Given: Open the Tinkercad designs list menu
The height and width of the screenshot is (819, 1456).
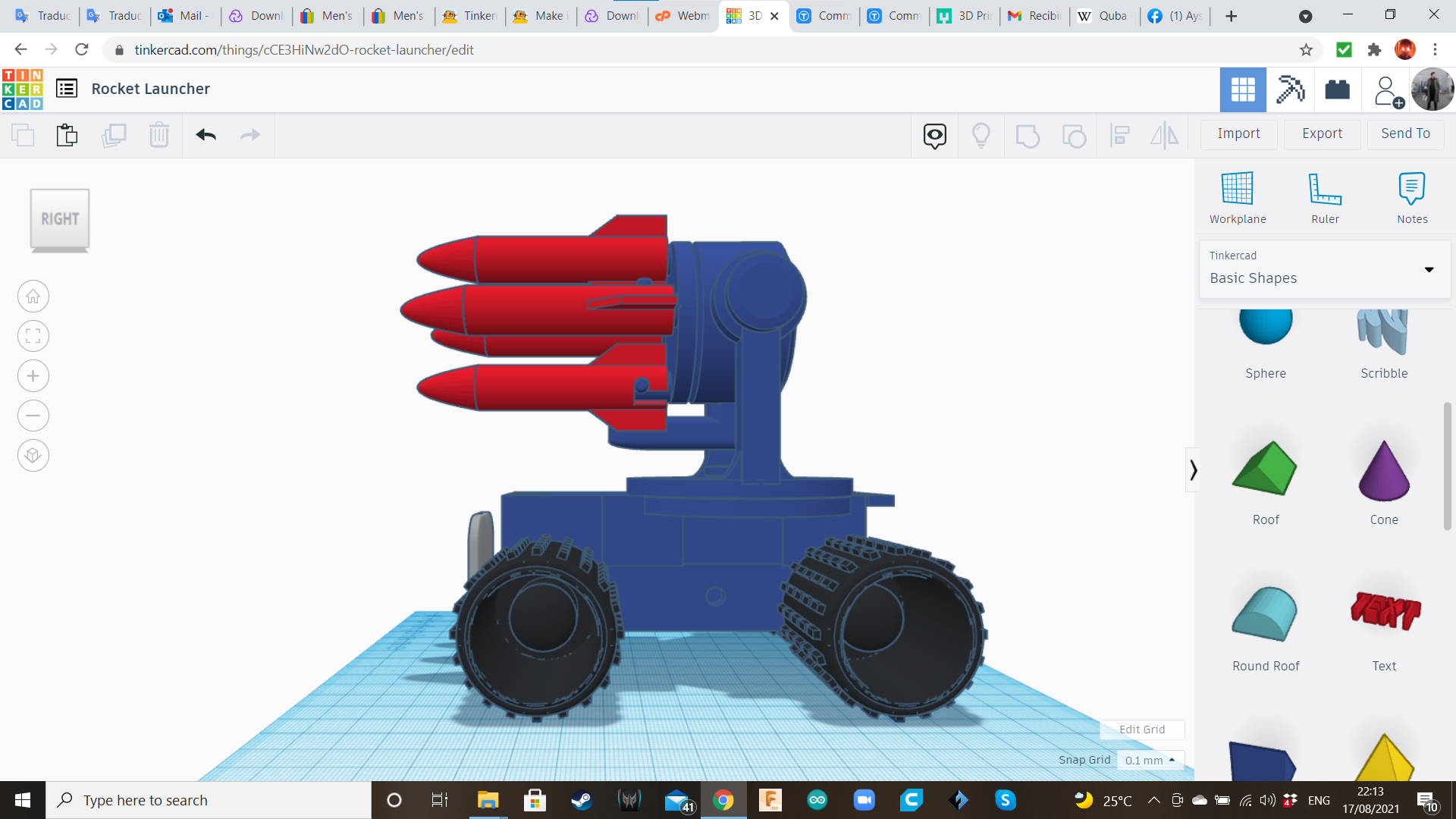Looking at the screenshot, I should point(67,88).
